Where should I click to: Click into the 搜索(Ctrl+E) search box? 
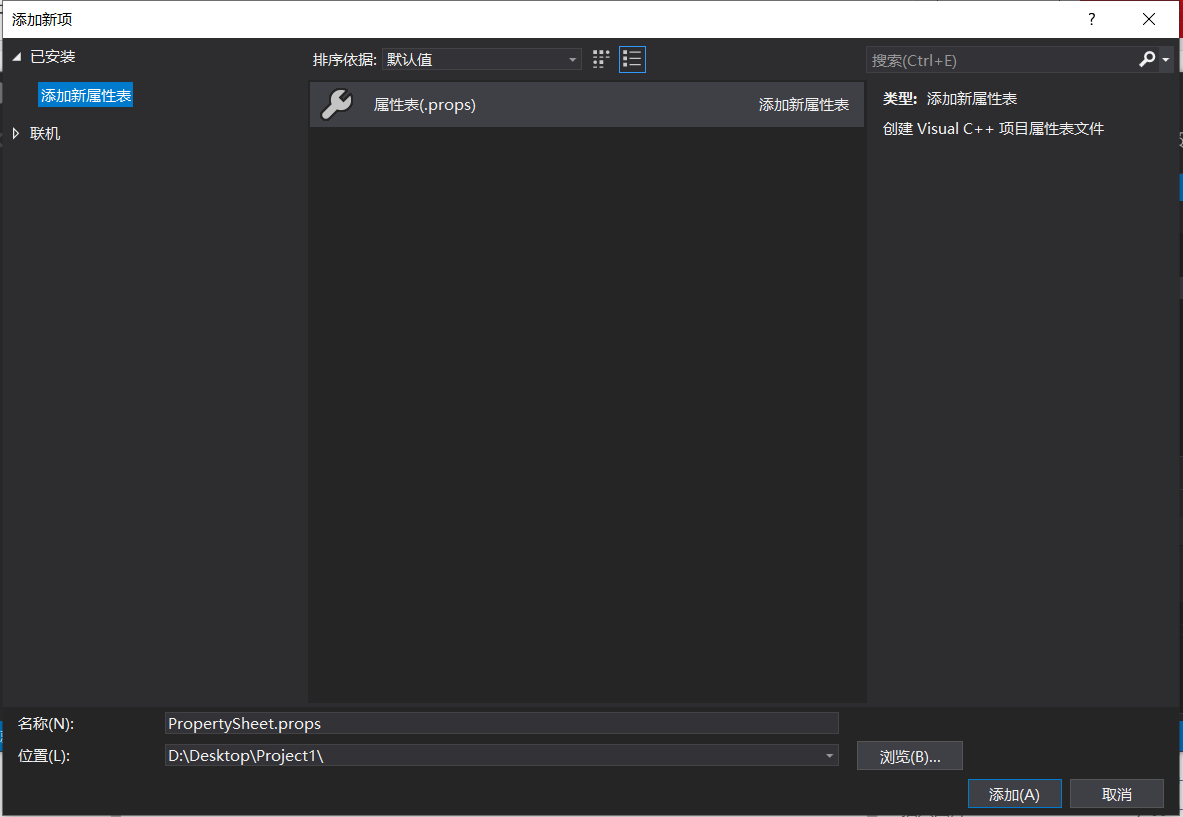pos(1002,60)
